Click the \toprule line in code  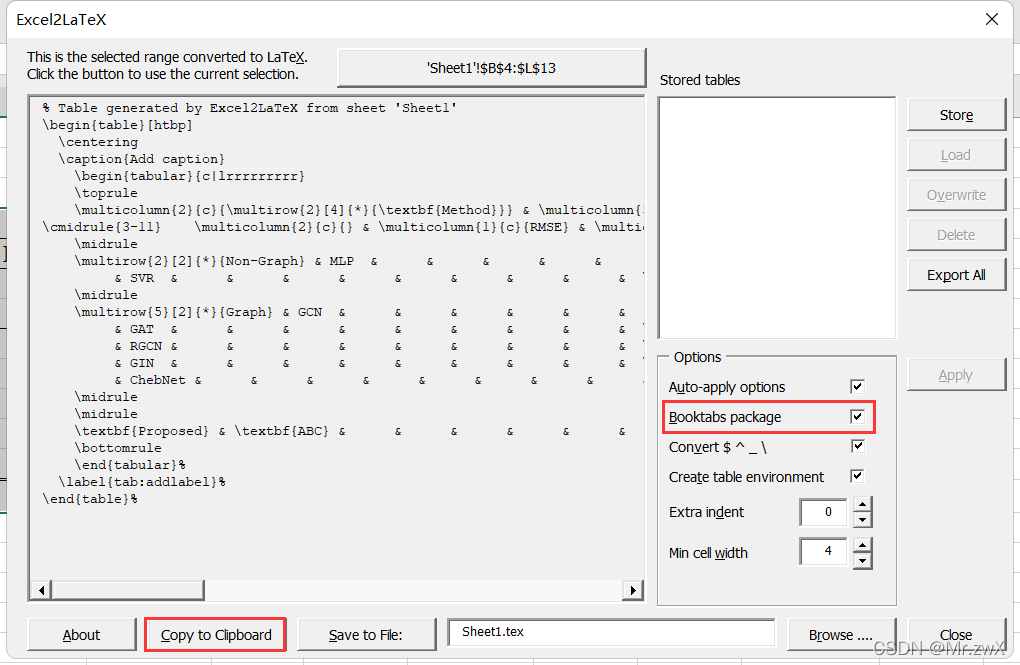[x=105, y=193]
